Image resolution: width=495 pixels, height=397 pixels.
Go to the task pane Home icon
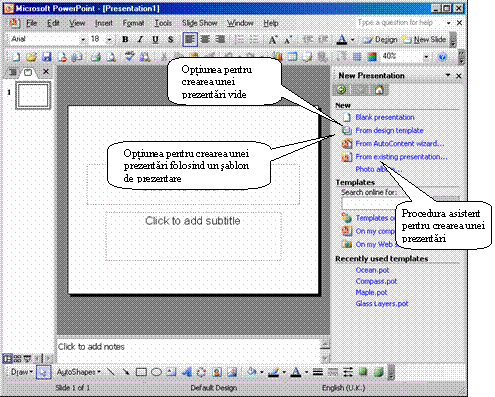pyautogui.click(x=379, y=90)
